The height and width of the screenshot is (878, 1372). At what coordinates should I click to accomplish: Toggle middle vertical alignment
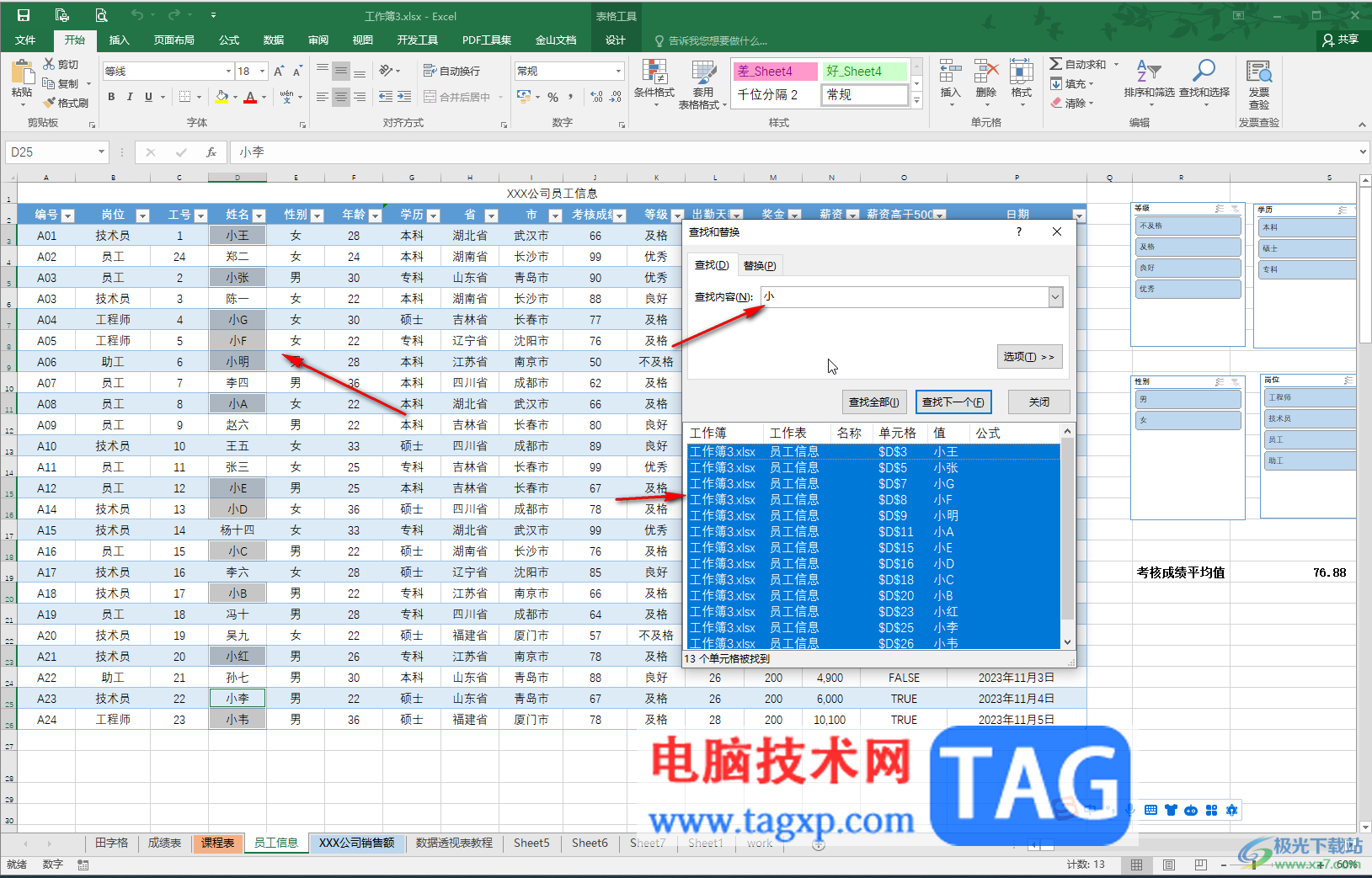click(x=341, y=71)
